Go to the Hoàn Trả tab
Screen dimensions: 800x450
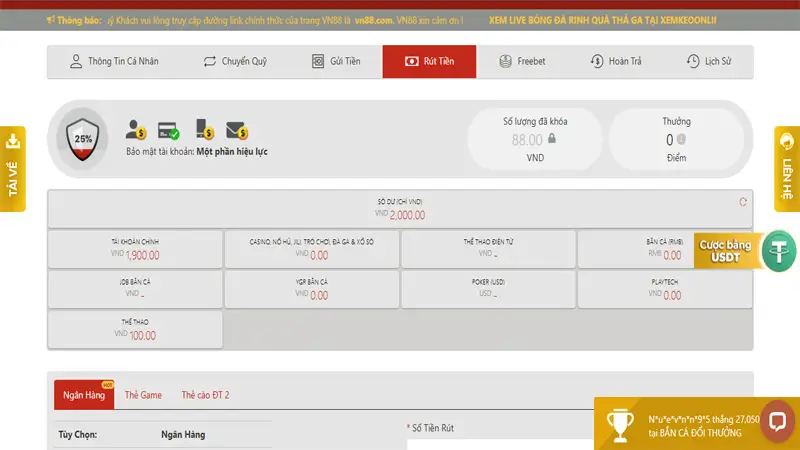pos(616,61)
